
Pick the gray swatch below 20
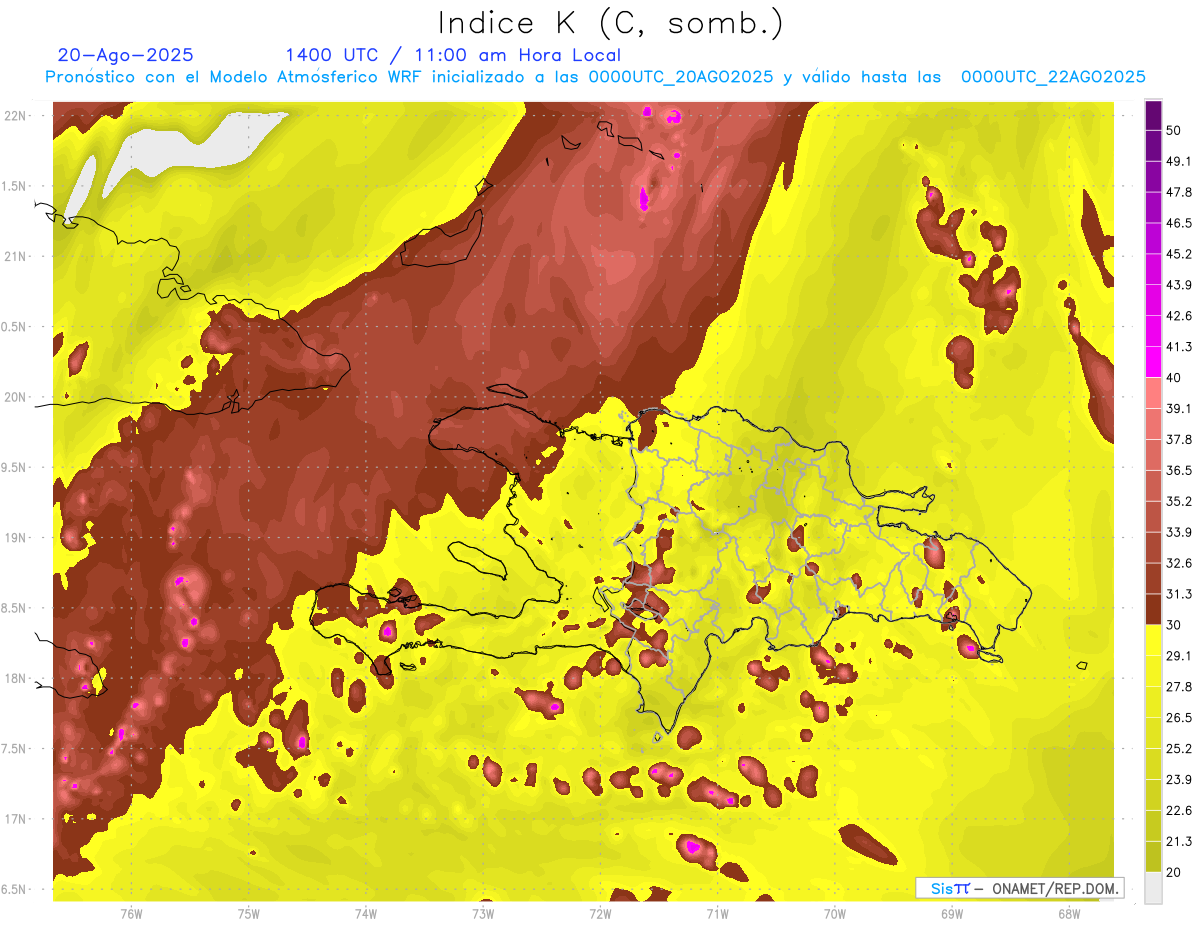coord(1153,888)
